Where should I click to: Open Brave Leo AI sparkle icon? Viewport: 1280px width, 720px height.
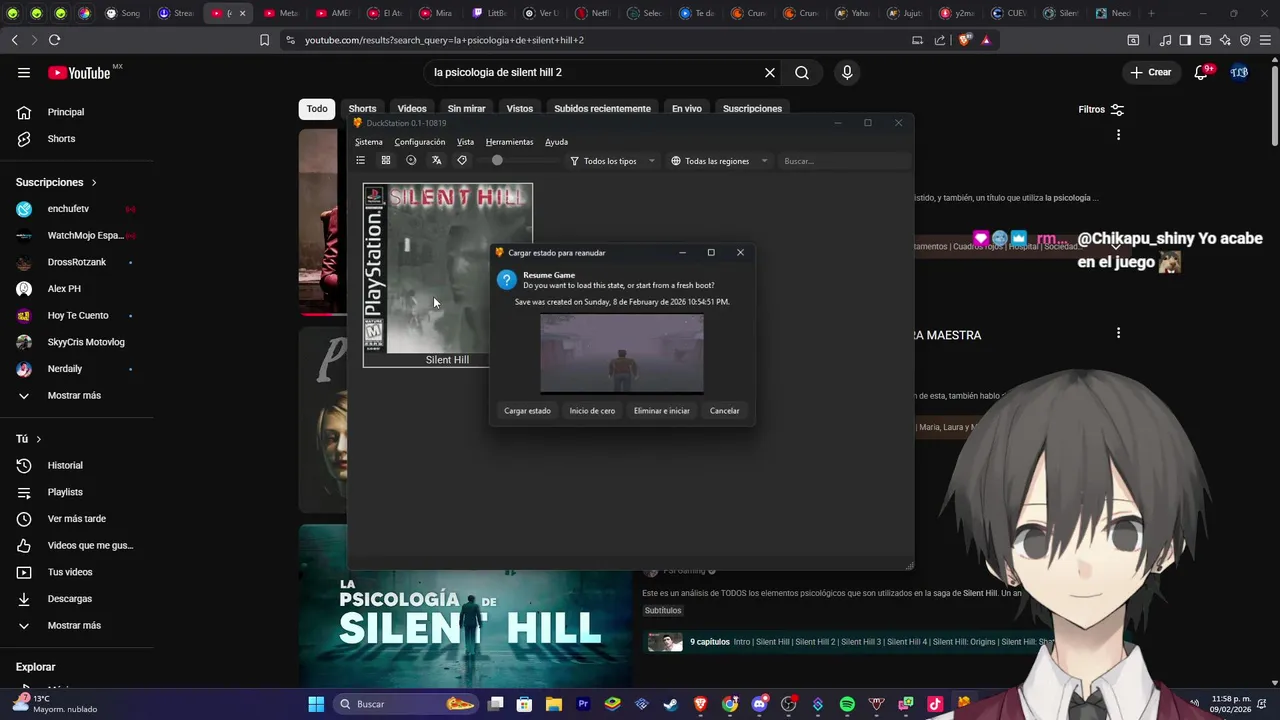[x=1225, y=40]
